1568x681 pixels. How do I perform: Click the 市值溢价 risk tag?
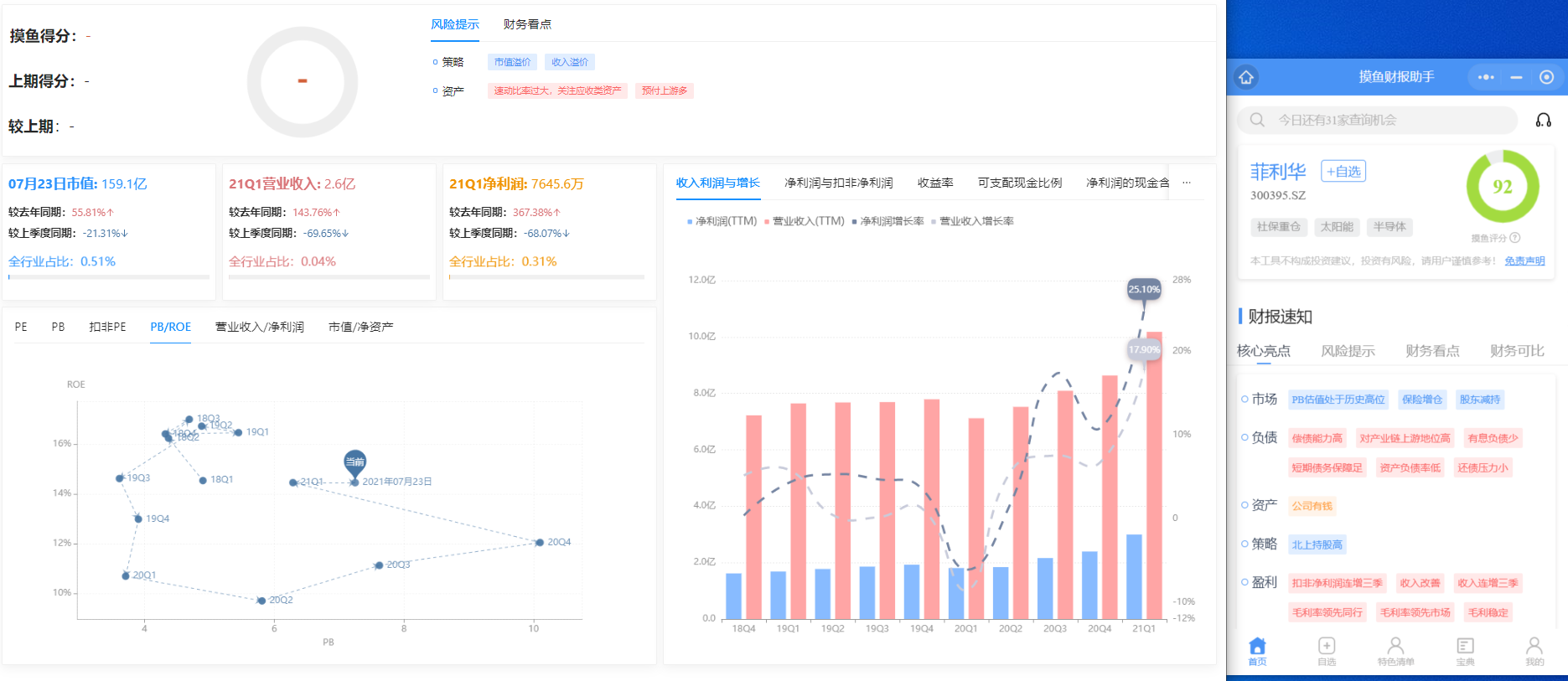click(512, 62)
